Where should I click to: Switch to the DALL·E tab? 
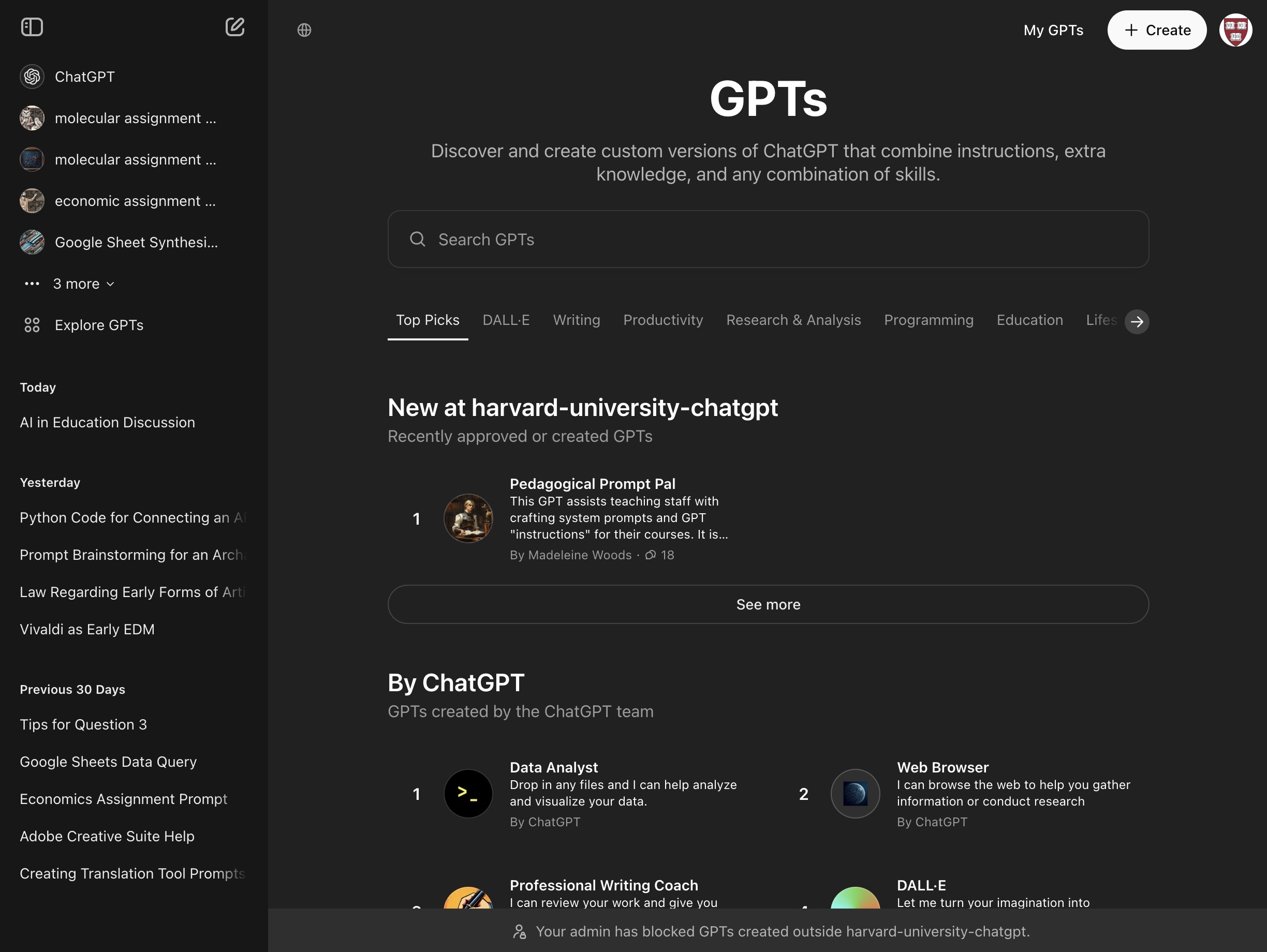pos(506,320)
